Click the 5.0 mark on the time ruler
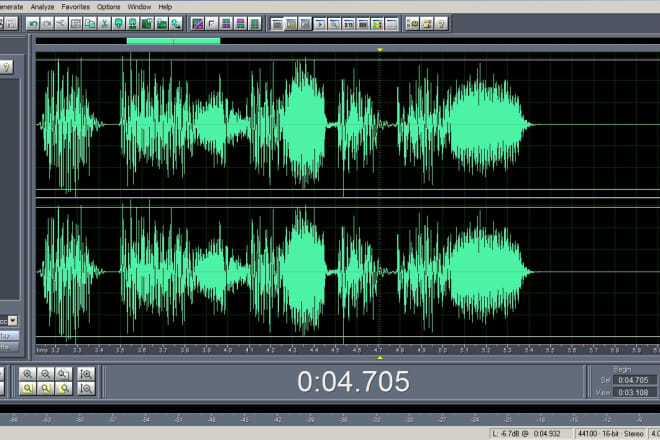 point(443,349)
